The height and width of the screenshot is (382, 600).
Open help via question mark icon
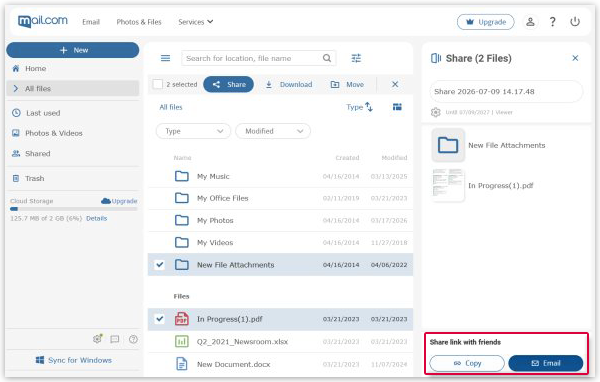coord(553,22)
